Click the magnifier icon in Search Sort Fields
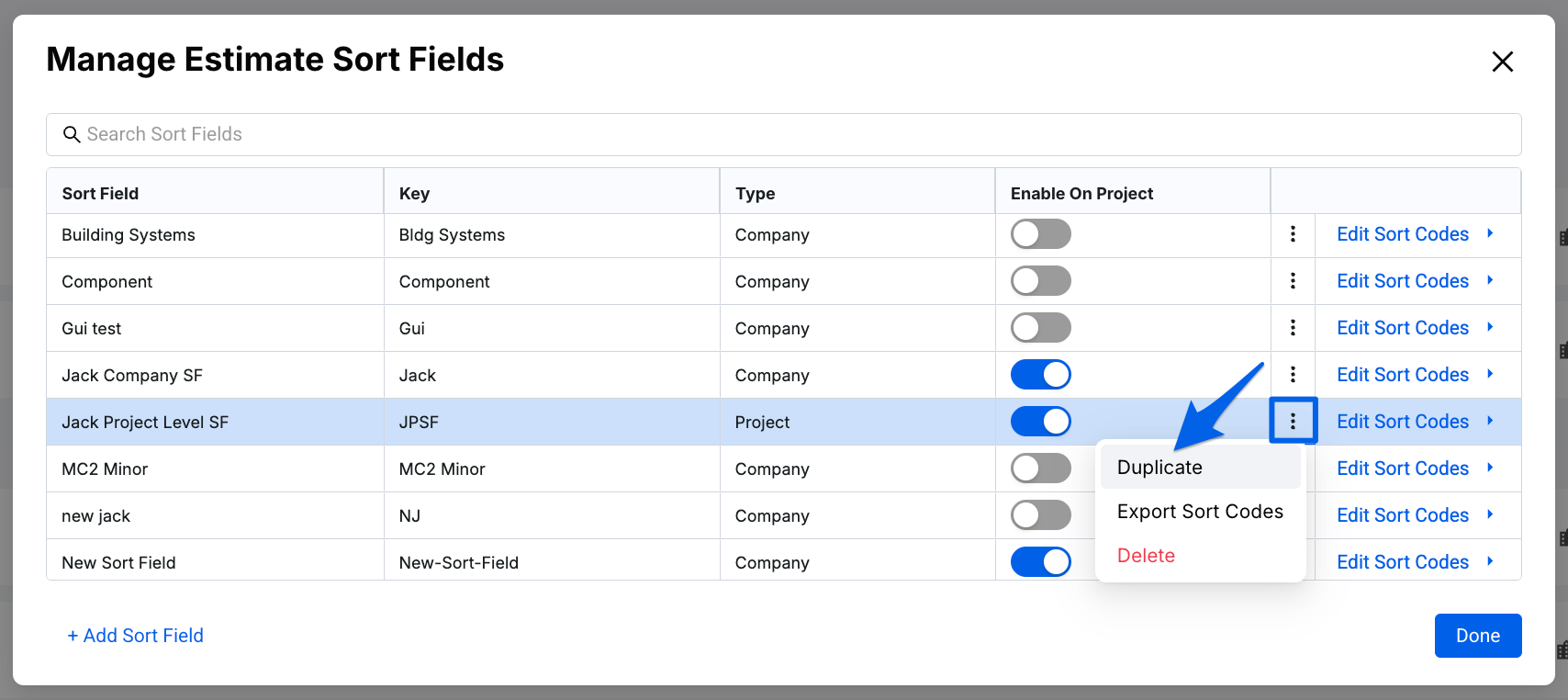Image resolution: width=1568 pixels, height=700 pixels. 72,135
